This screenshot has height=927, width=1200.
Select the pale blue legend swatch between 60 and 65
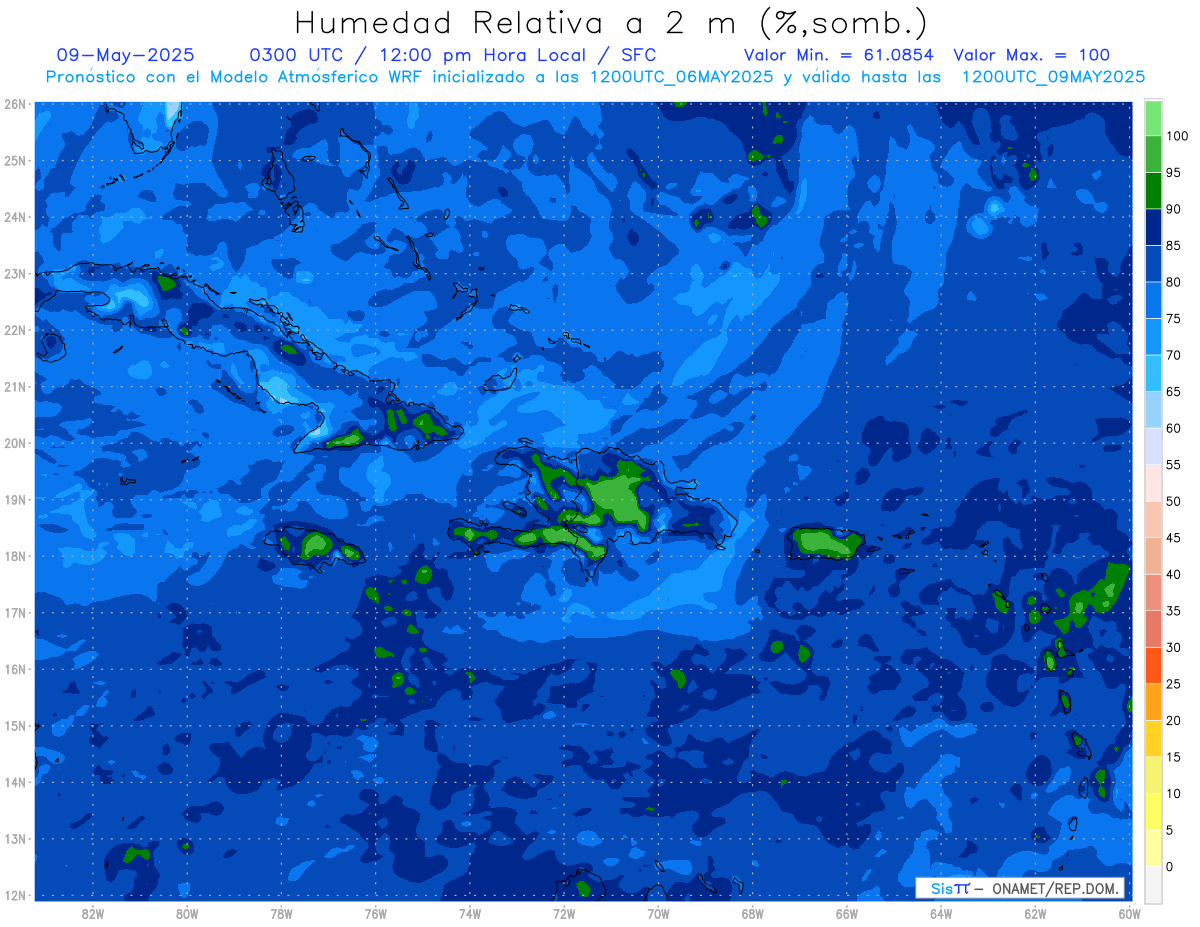(1153, 410)
